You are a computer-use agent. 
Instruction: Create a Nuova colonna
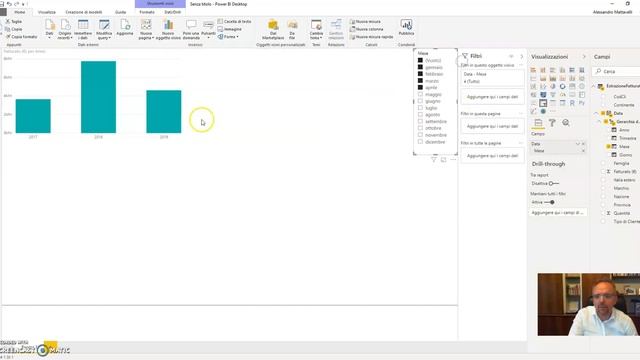coord(367,29)
